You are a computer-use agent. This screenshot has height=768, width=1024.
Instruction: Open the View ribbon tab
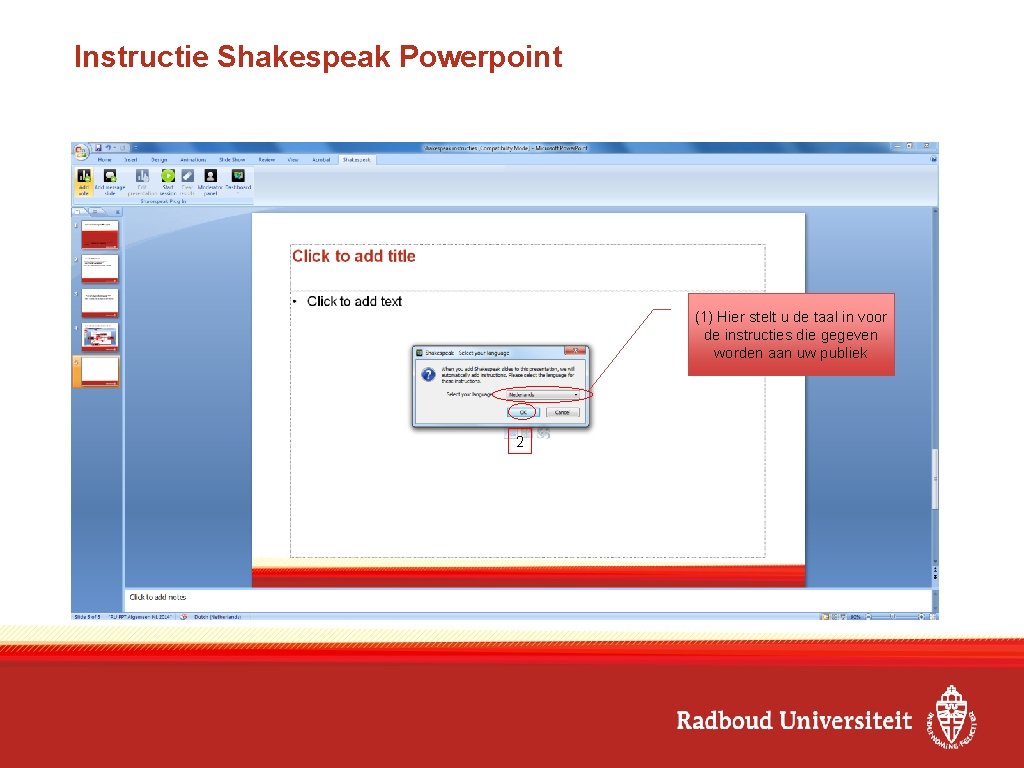point(293,159)
